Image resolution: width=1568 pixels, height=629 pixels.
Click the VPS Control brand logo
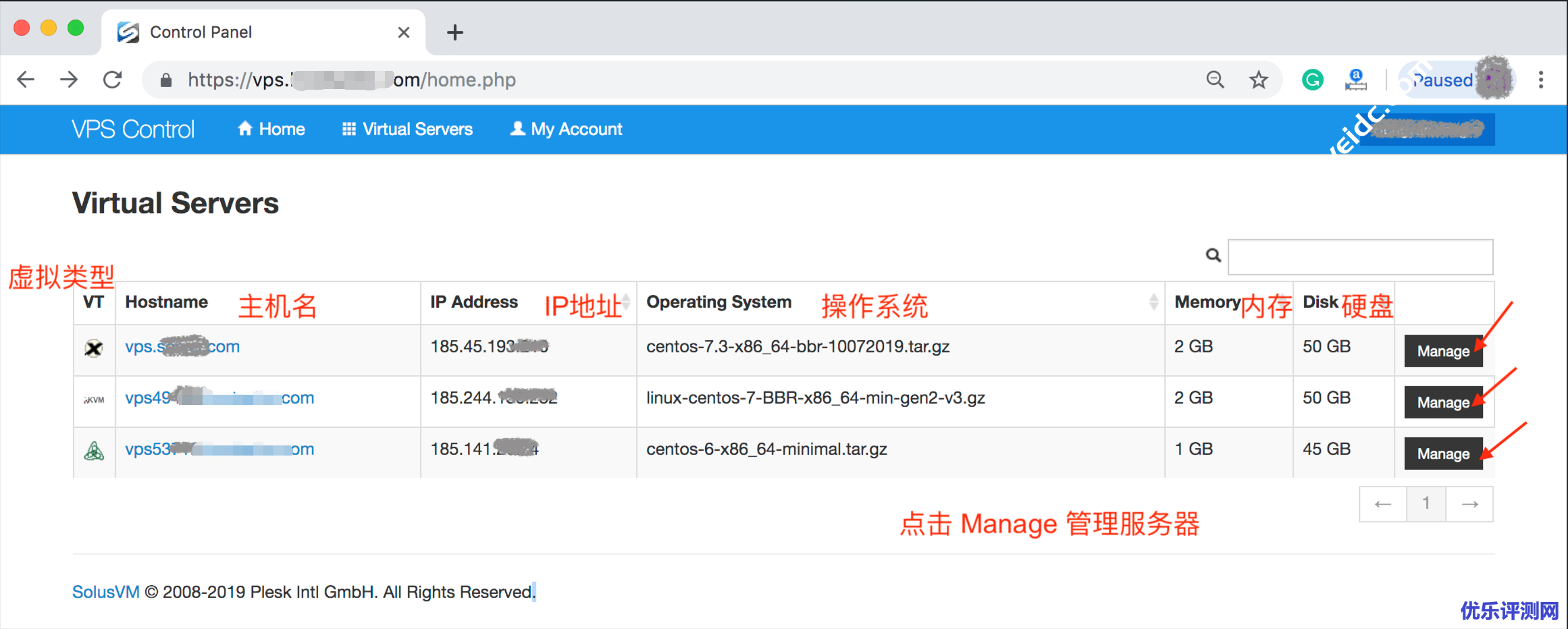tap(133, 129)
